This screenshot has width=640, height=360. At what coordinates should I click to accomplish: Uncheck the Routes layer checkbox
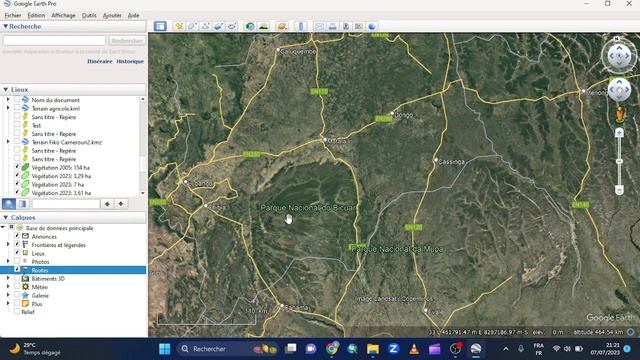pos(17,270)
